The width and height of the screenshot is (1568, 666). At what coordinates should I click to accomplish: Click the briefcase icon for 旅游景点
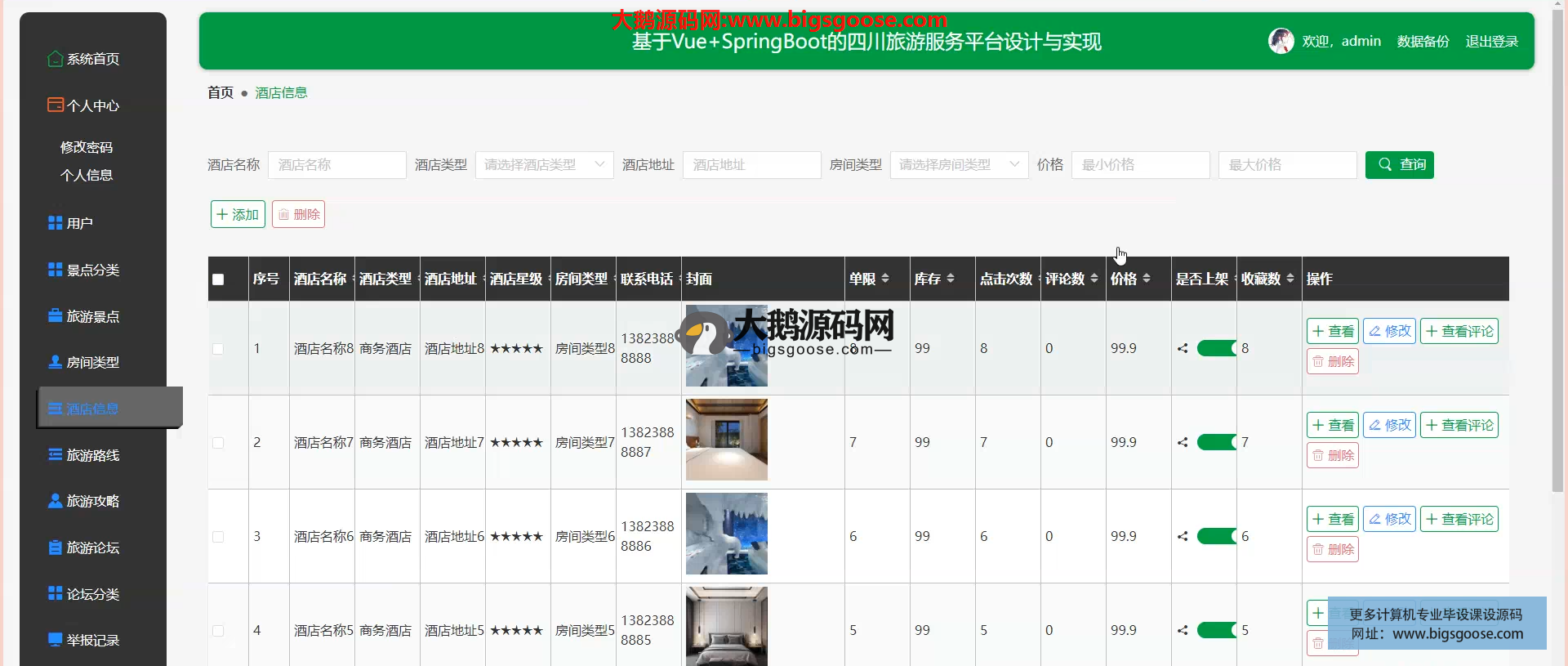point(55,316)
